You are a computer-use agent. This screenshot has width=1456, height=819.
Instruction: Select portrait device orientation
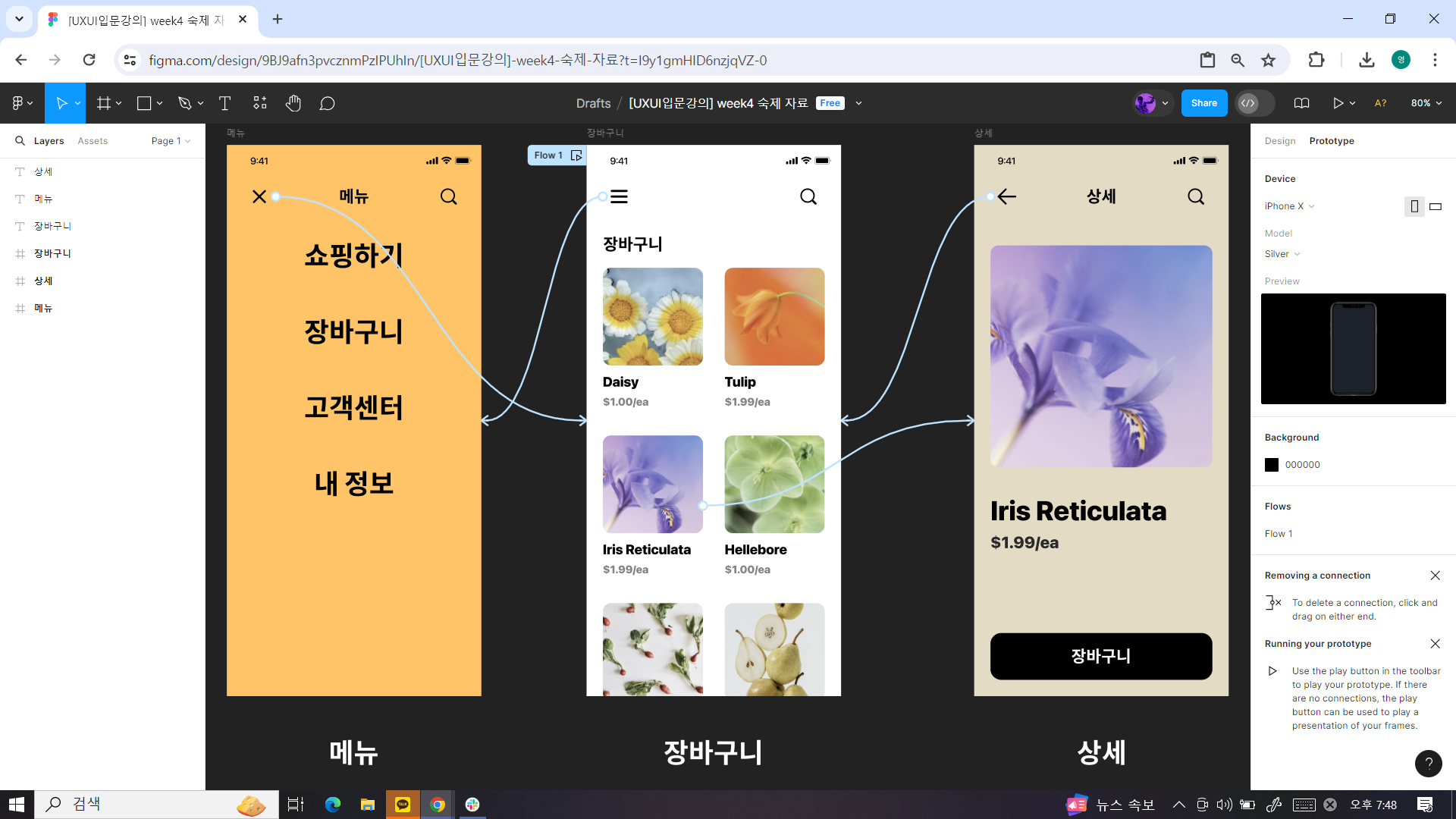[1414, 206]
